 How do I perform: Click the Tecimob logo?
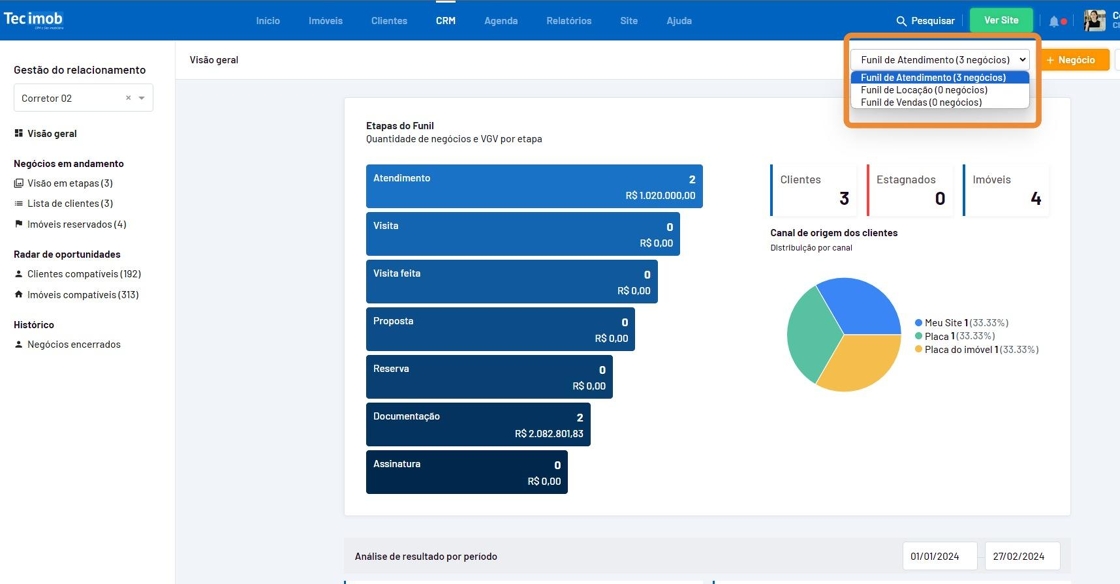34,20
